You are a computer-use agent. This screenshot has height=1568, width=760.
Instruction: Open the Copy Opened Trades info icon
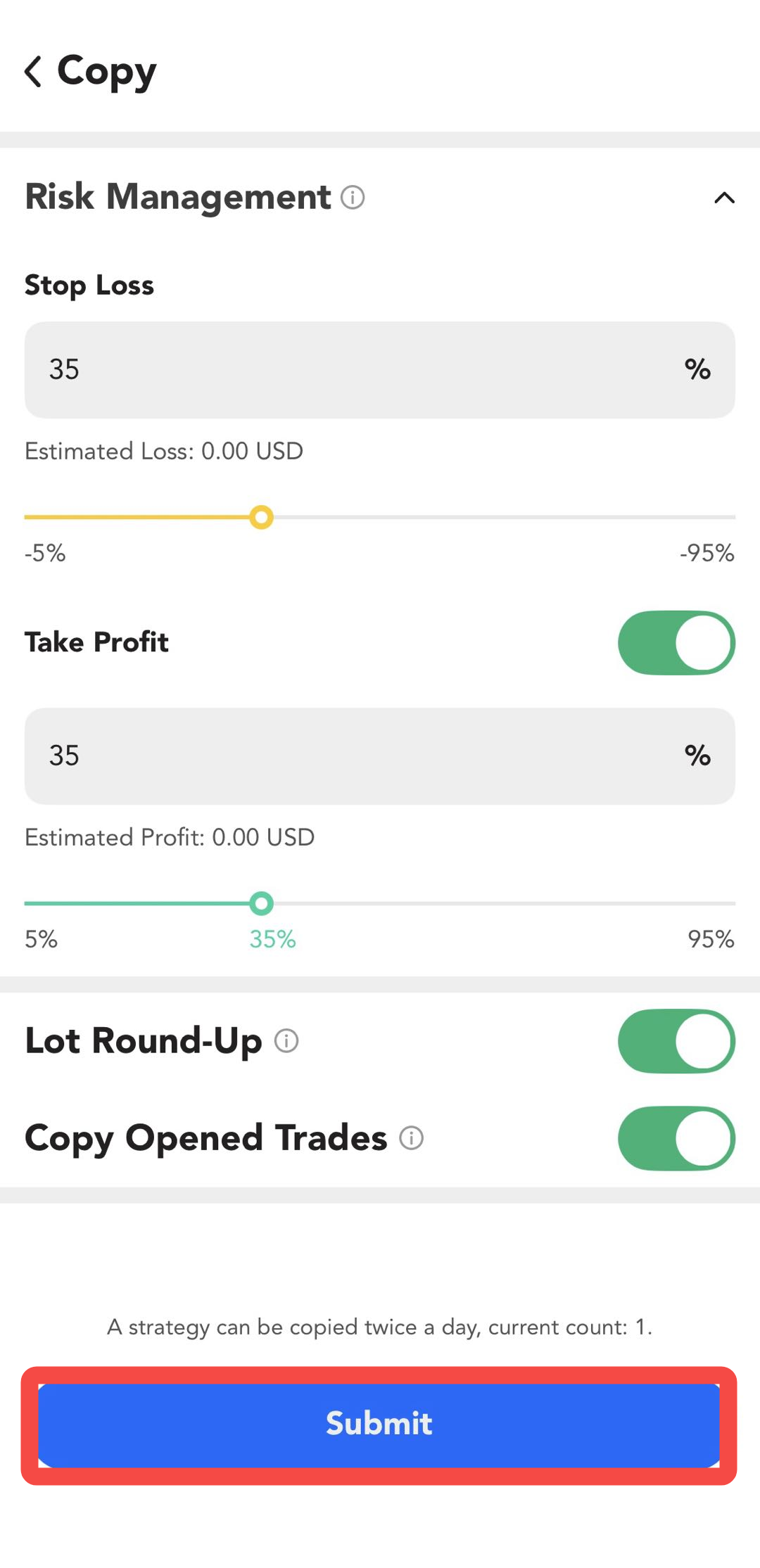pyautogui.click(x=412, y=1137)
